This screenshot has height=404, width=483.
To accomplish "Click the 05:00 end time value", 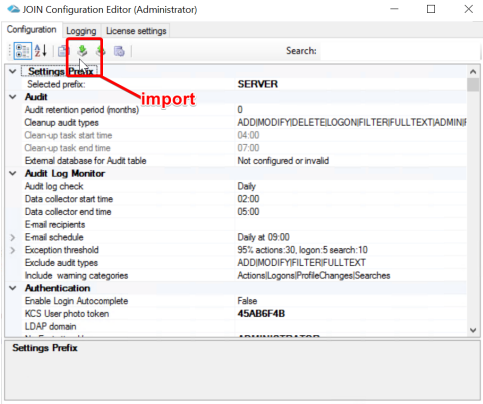I will (x=248, y=212).
